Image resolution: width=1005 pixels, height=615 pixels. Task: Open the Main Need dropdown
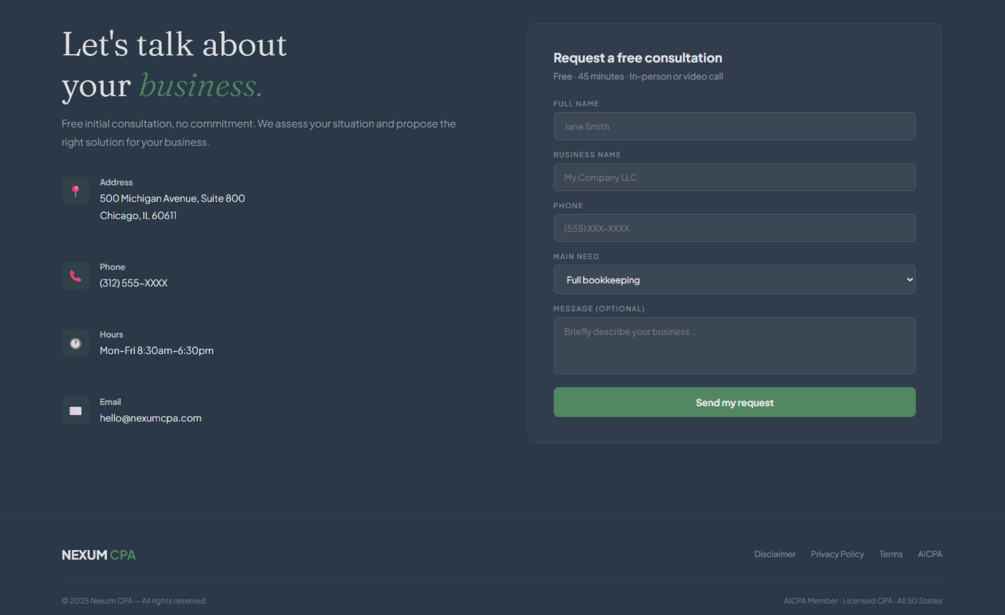point(735,280)
